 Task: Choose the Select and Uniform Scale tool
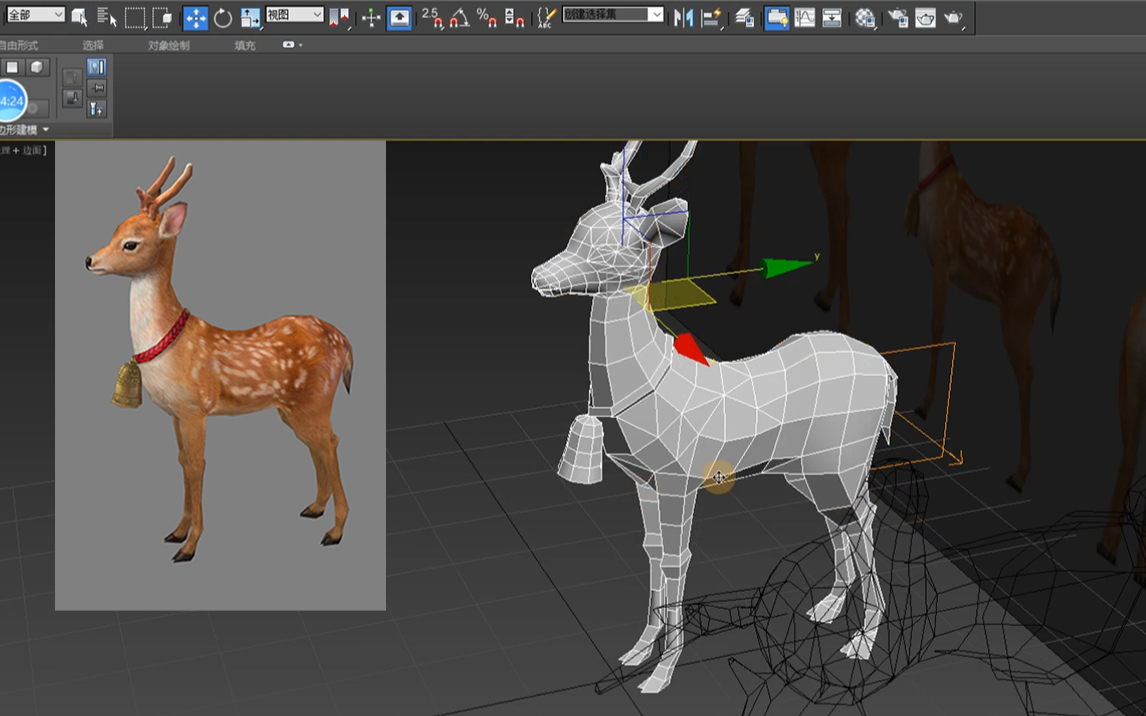coord(250,18)
